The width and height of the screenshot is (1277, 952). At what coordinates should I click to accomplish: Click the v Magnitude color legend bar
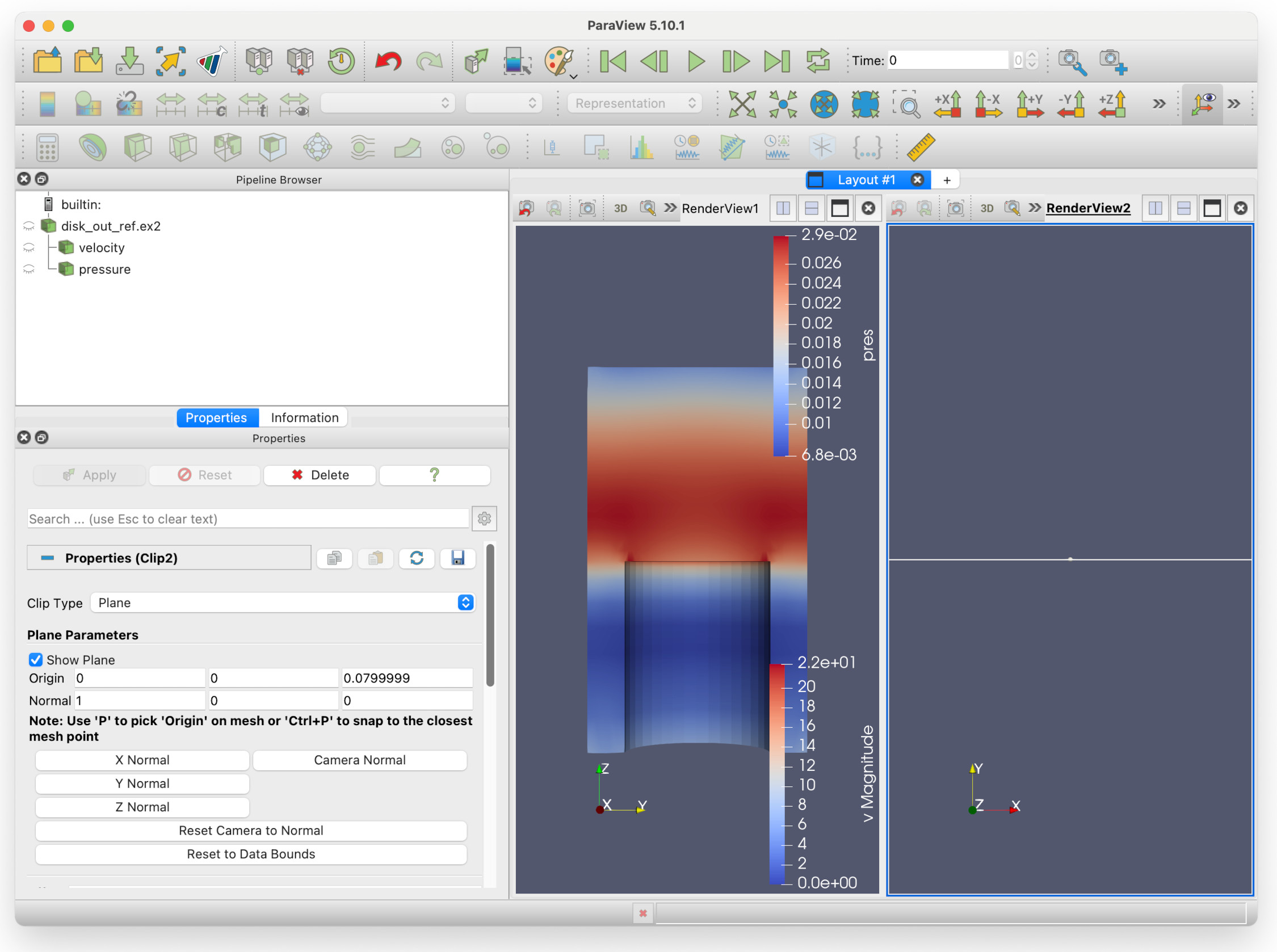click(777, 774)
